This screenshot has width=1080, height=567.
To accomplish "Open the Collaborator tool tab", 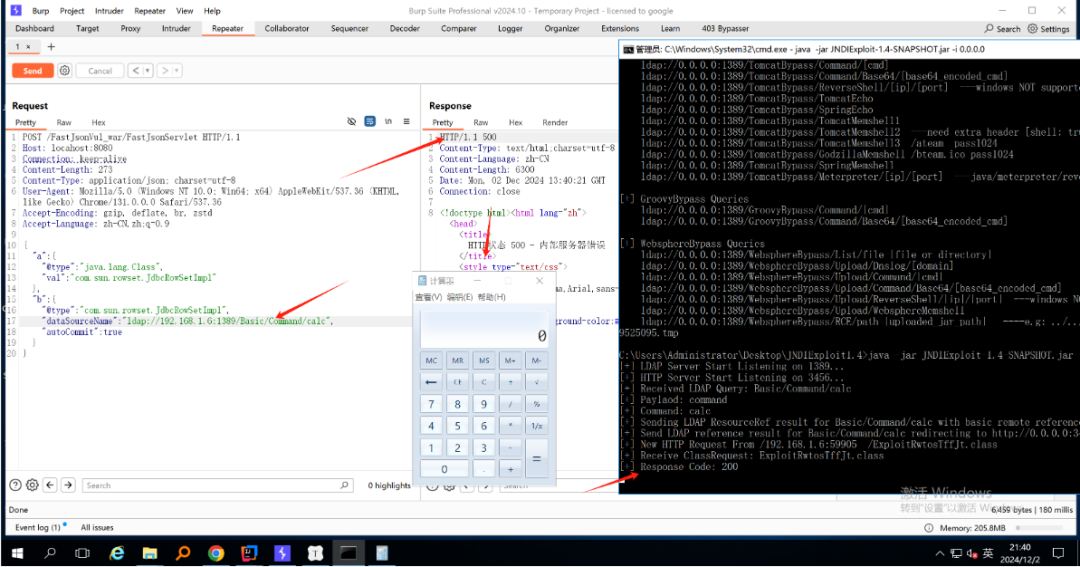I will point(287,28).
